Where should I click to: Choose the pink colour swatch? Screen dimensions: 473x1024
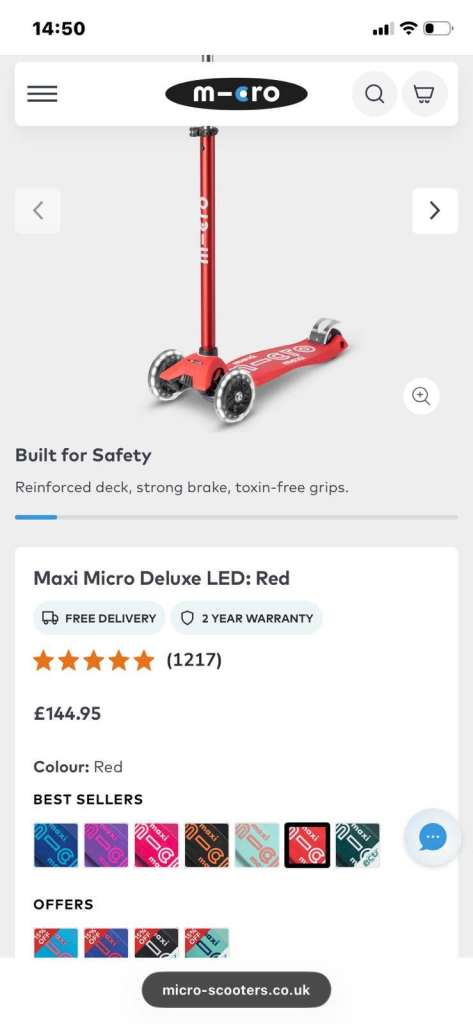coord(156,845)
